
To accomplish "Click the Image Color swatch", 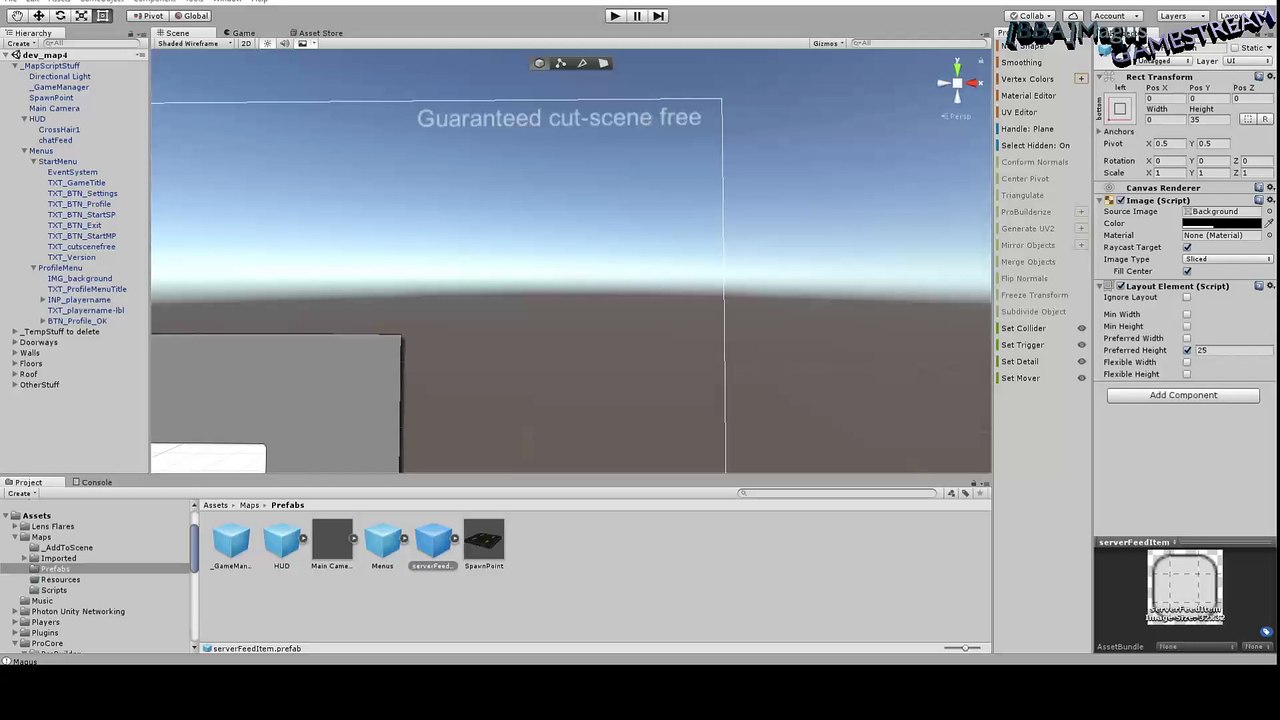I will pyautogui.click(x=1221, y=223).
